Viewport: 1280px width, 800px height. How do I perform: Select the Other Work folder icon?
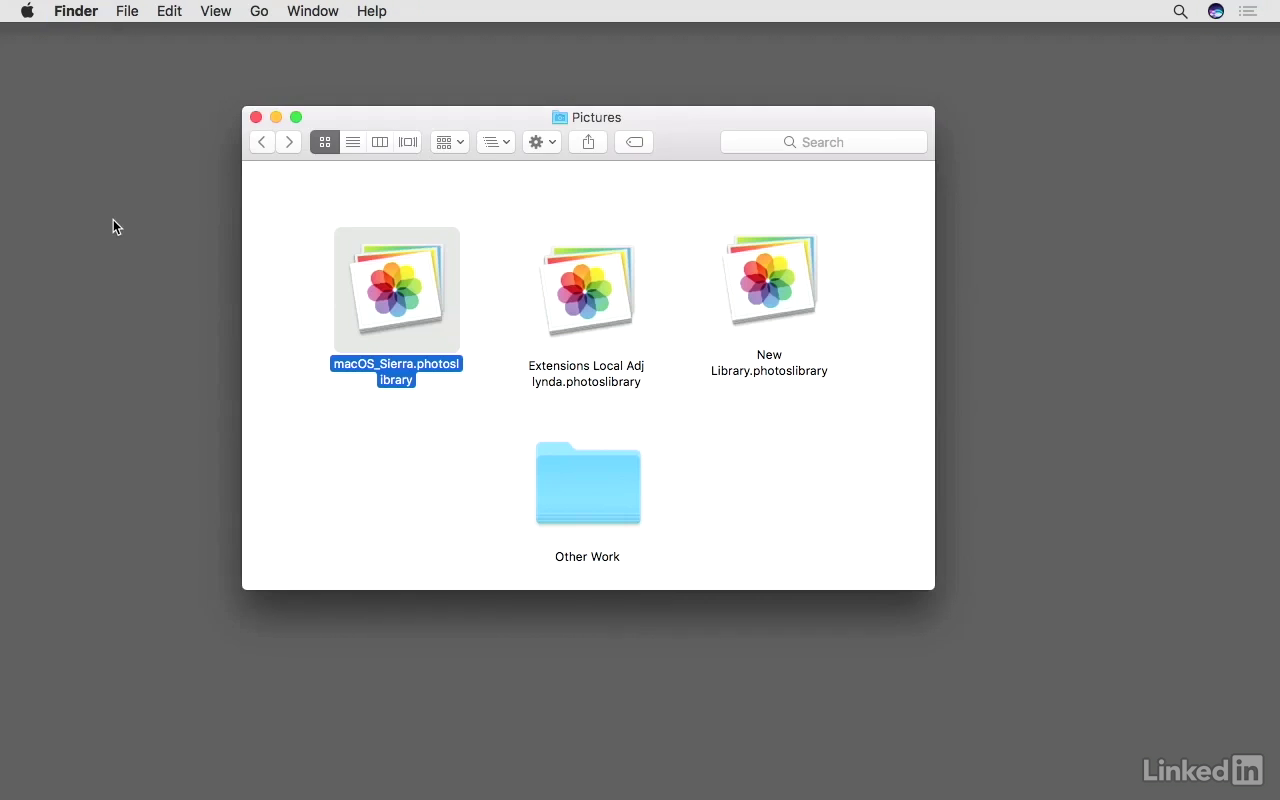click(588, 483)
